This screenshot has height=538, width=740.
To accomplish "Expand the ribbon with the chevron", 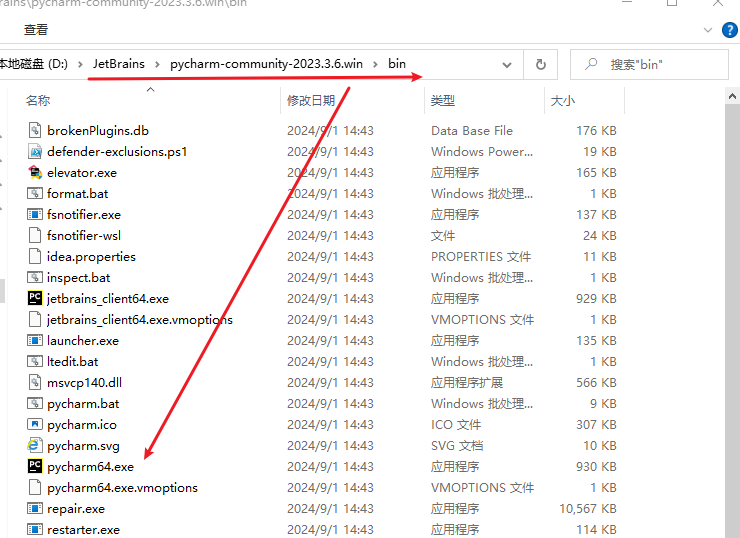I will 708,30.
